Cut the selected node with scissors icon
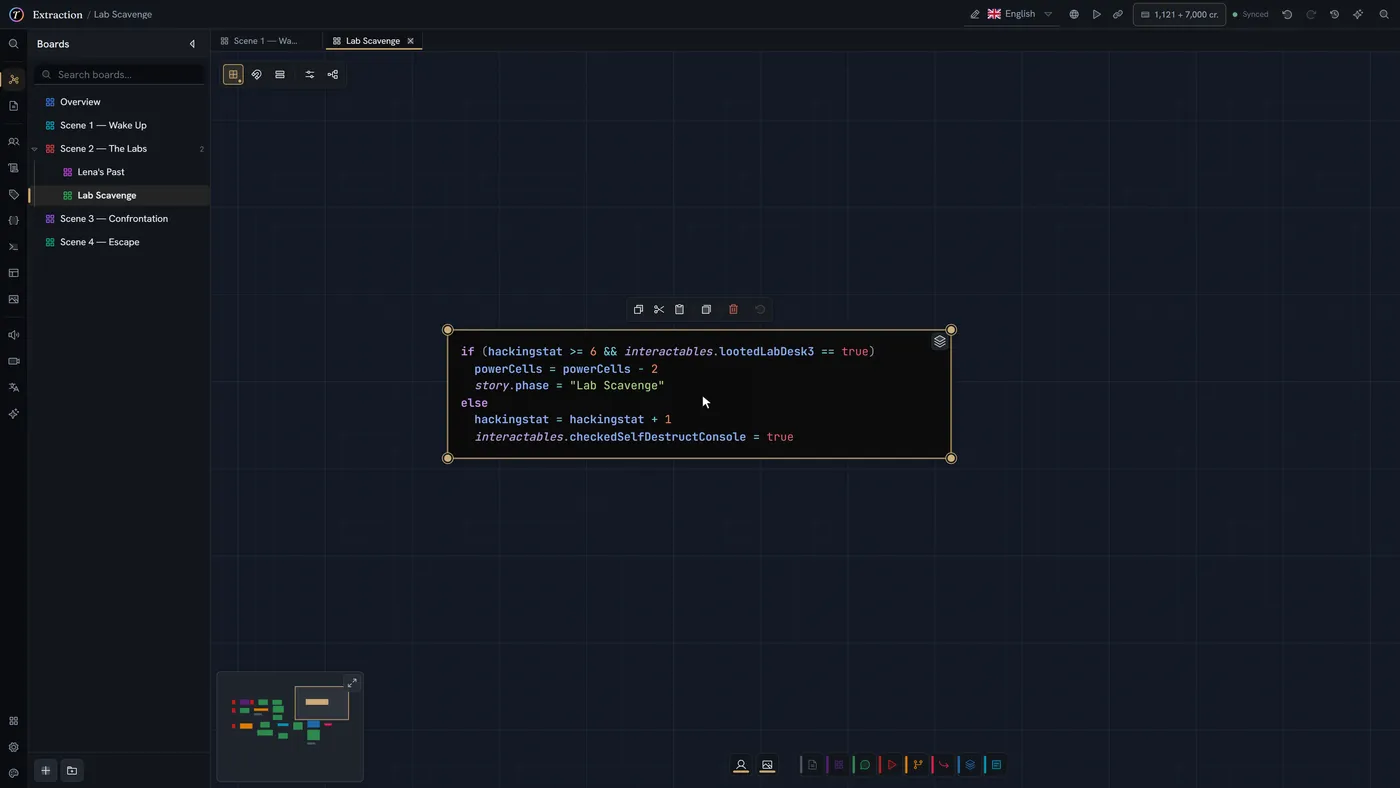1400x788 pixels. (659, 310)
